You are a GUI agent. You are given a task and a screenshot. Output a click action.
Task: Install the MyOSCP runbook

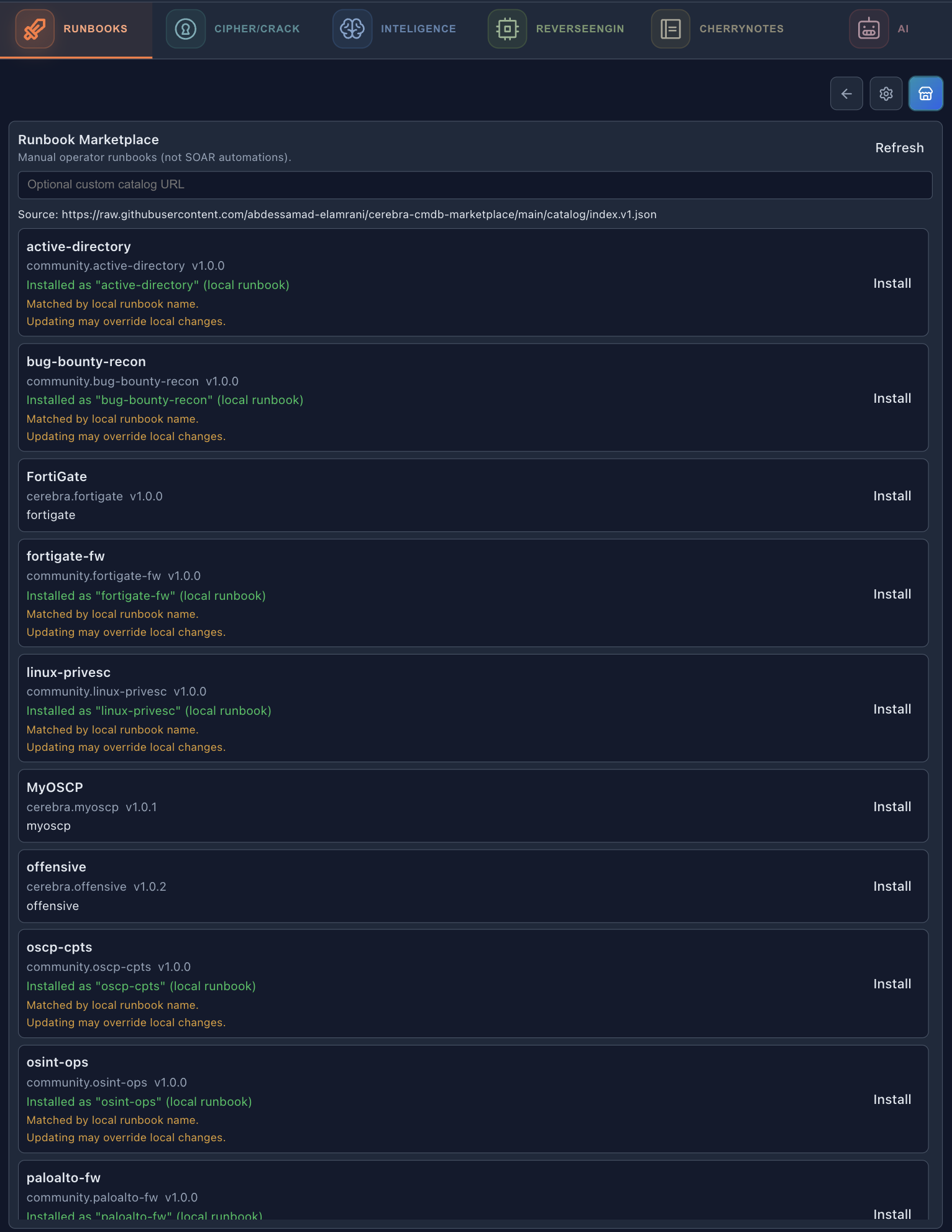click(892, 806)
